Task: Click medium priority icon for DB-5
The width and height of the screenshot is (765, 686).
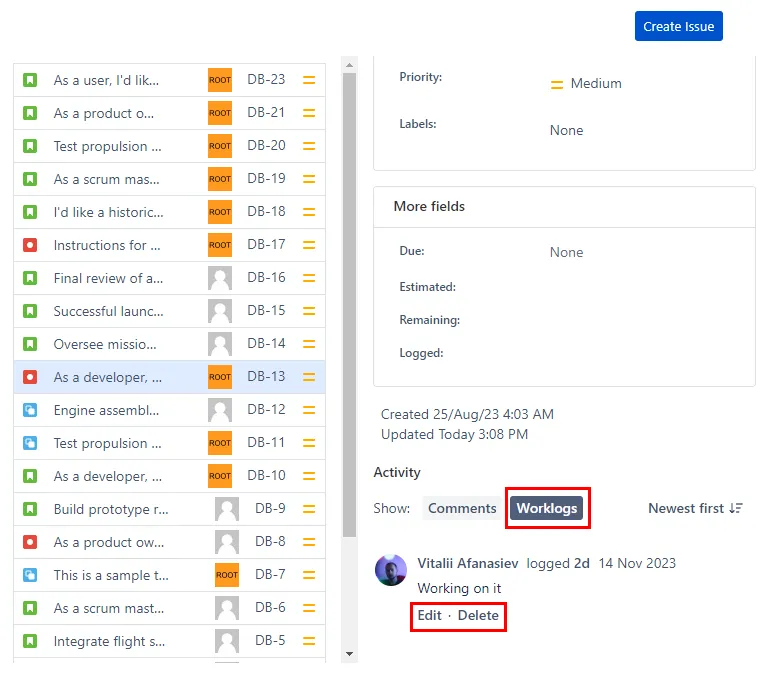Action: tap(309, 641)
